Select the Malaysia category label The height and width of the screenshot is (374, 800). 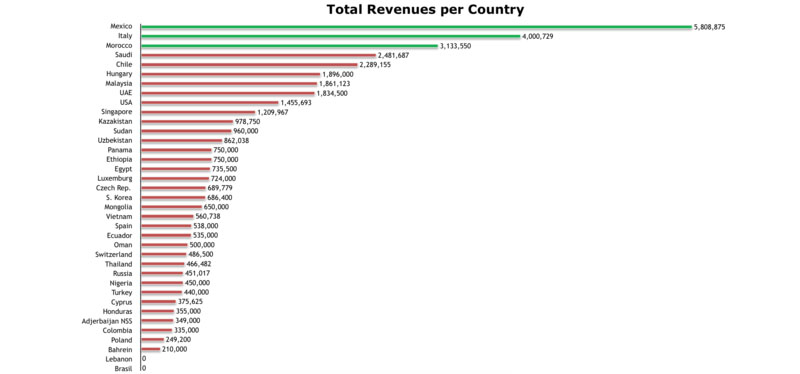tap(119, 83)
